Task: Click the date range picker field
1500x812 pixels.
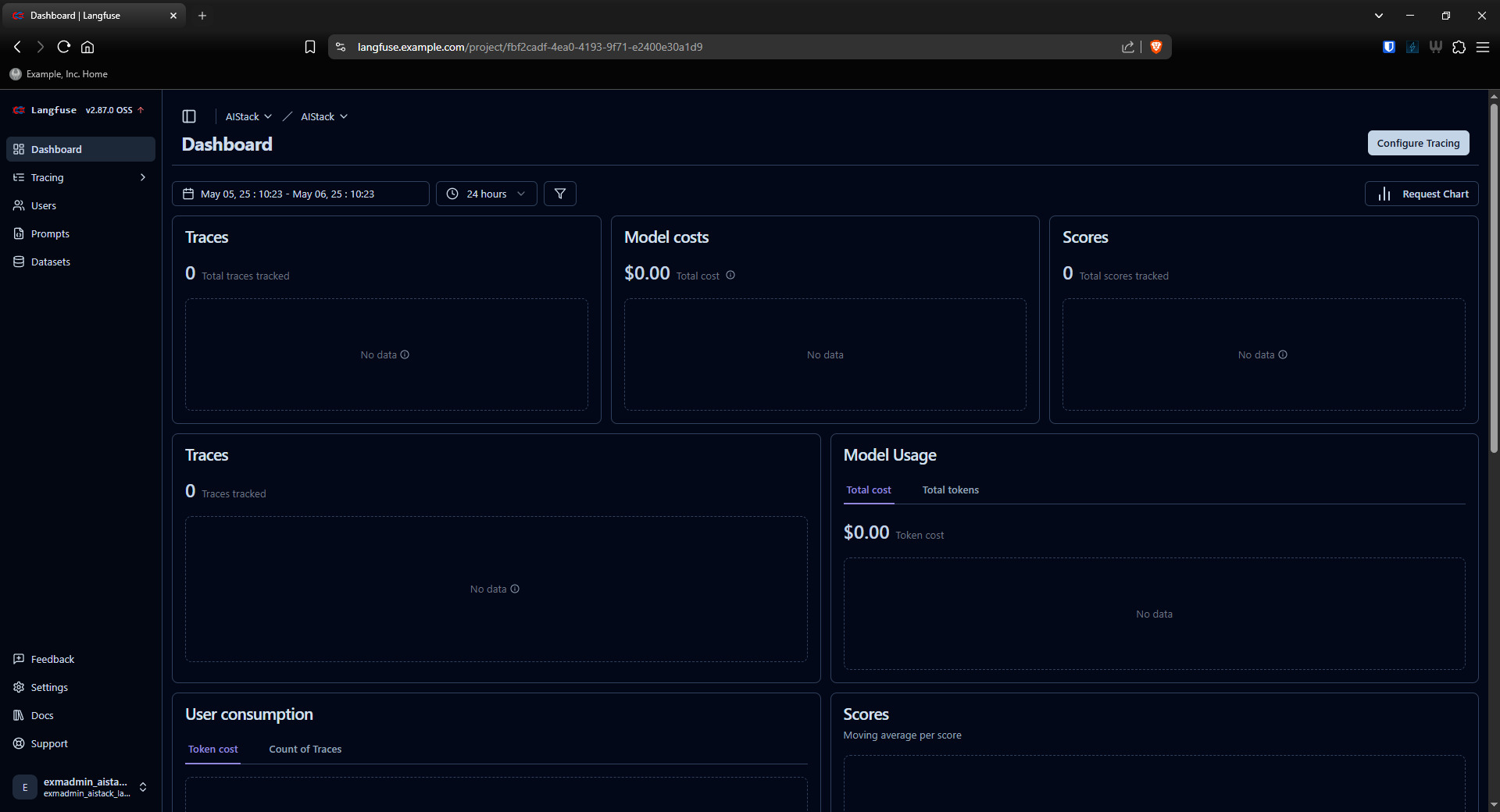Action: (300, 194)
